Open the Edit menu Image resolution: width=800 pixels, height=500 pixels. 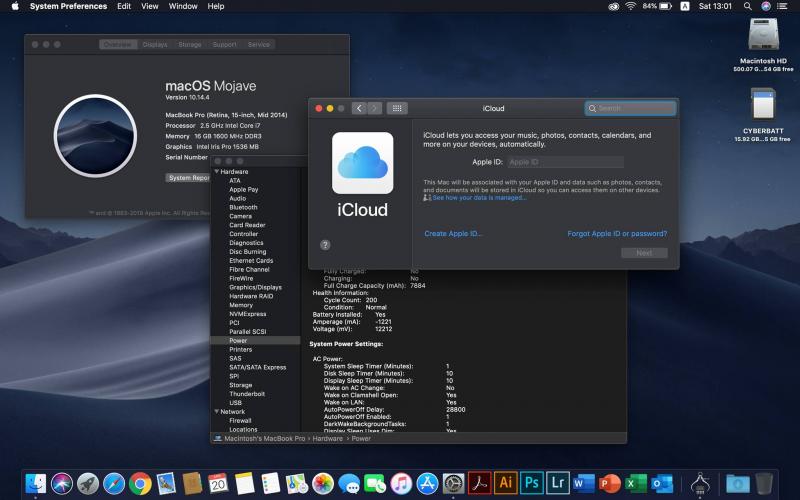(x=124, y=6)
